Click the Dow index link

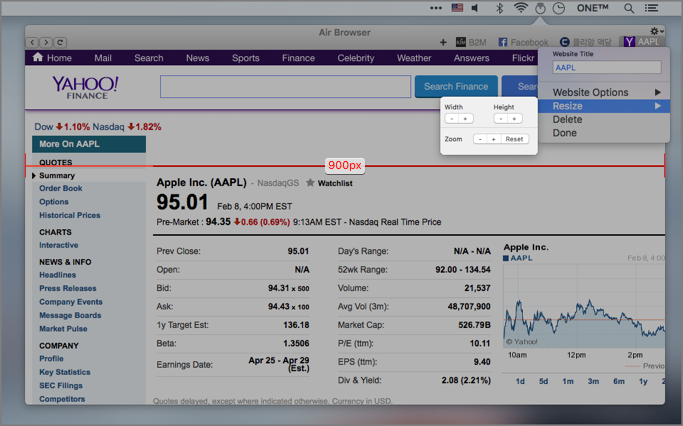(44, 127)
